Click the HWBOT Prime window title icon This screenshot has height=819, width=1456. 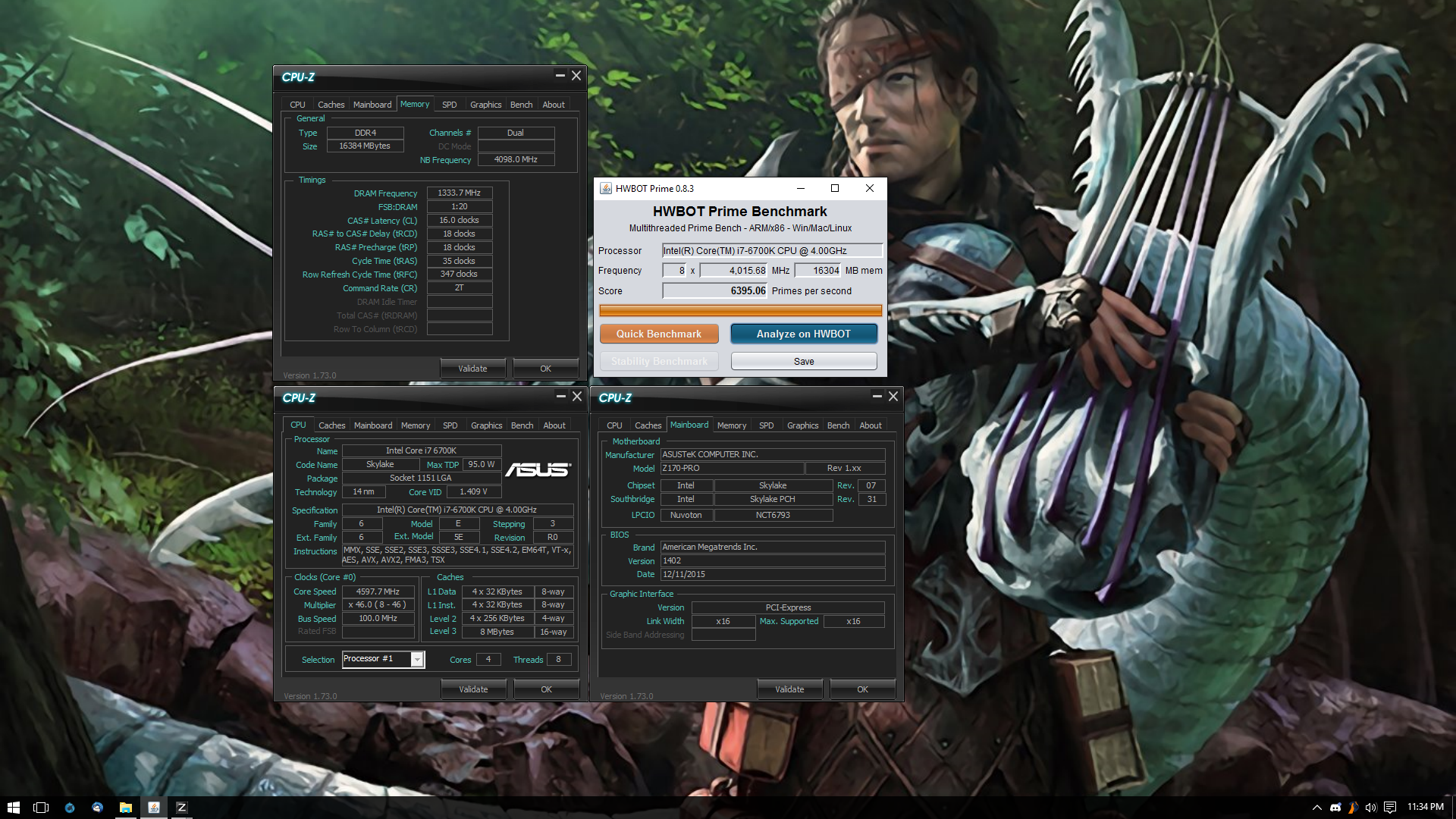point(606,189)
